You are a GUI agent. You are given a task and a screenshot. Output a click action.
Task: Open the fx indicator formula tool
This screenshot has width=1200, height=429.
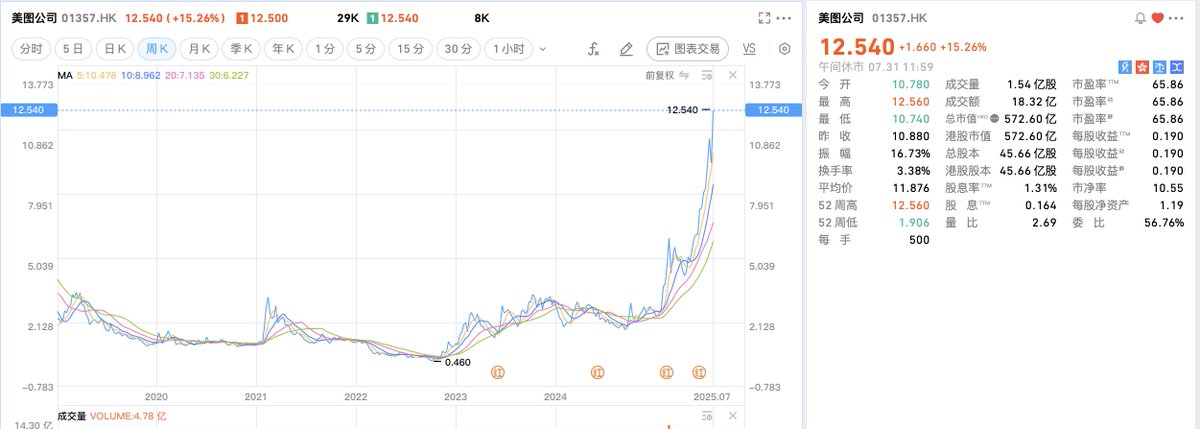tap(593, 48)
